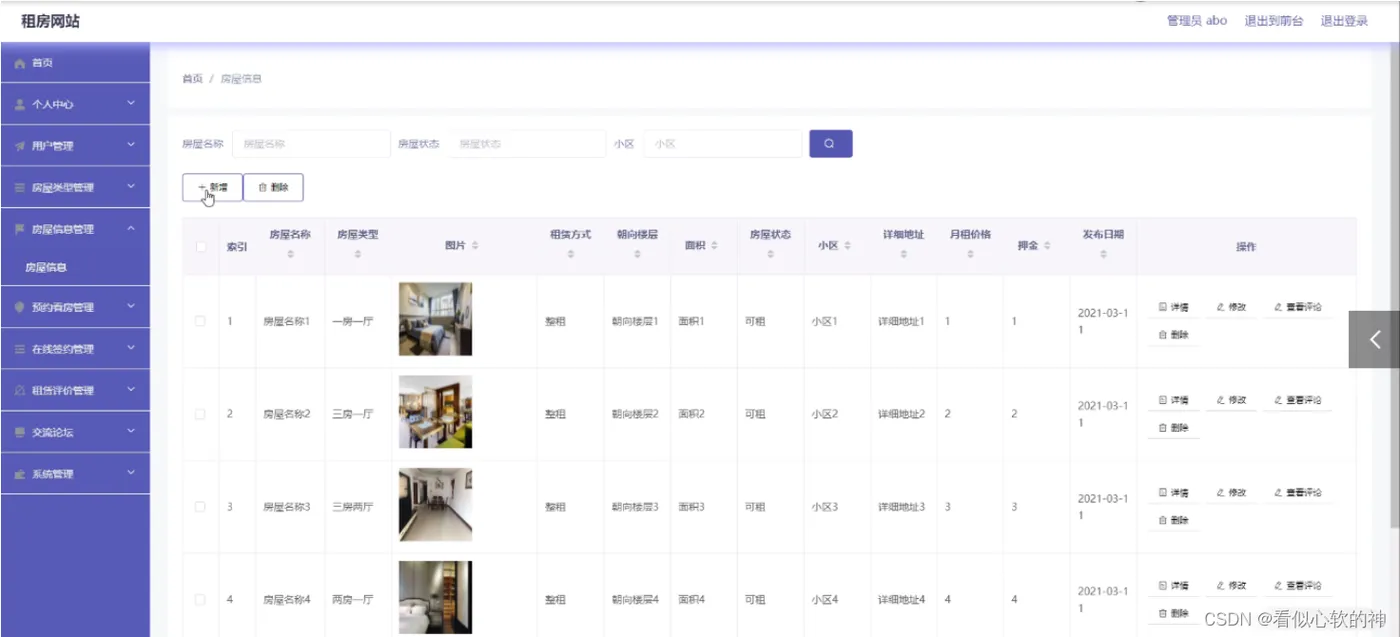
Task: Expand 房屋类型管理 with its chevron
Action: point(131,186)
